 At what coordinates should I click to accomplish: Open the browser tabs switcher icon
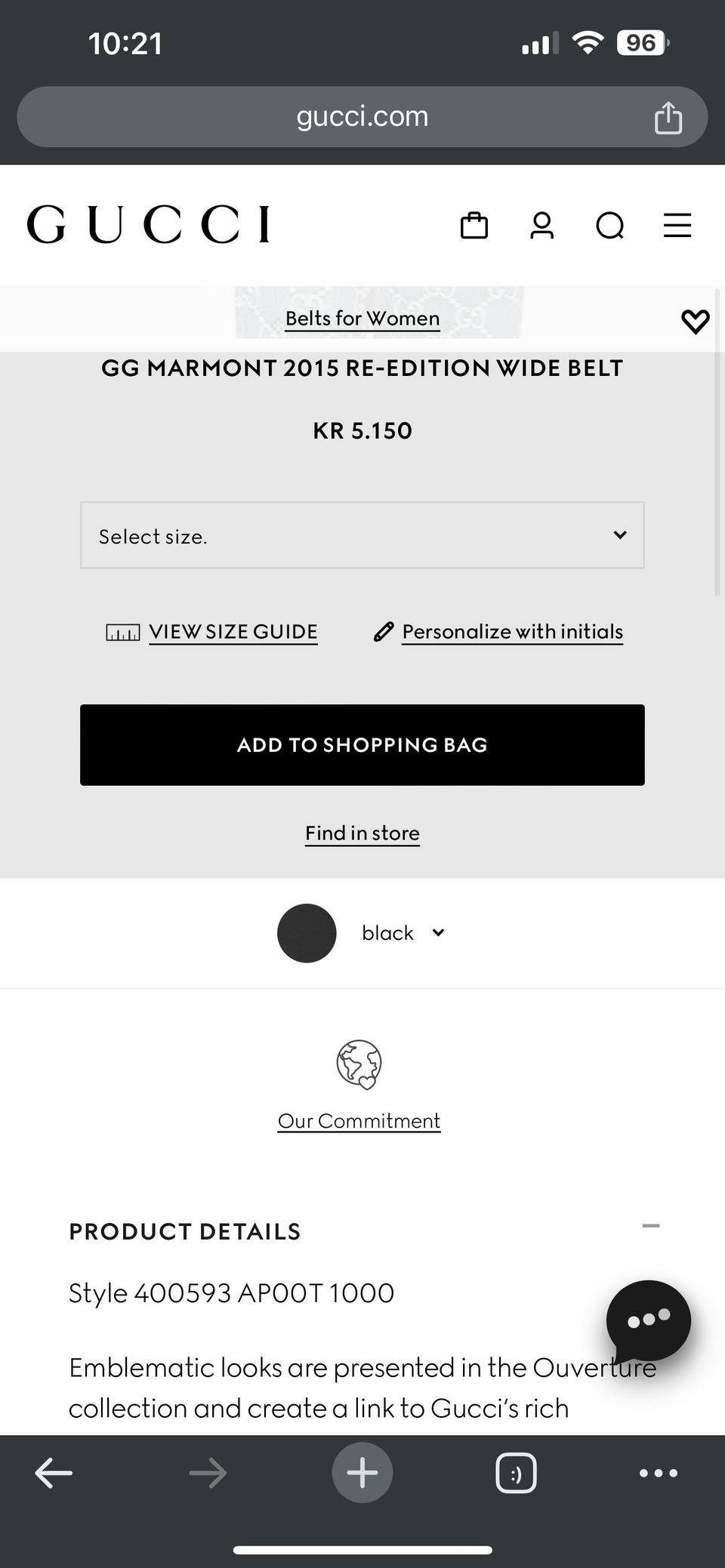[517, 1473]
